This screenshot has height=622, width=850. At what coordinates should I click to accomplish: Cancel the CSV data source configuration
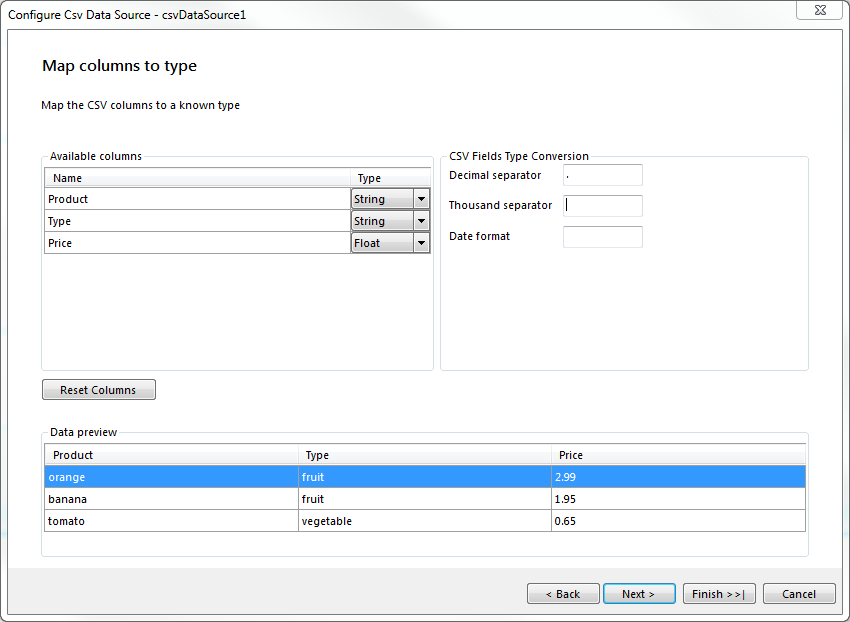coord(799,593)
